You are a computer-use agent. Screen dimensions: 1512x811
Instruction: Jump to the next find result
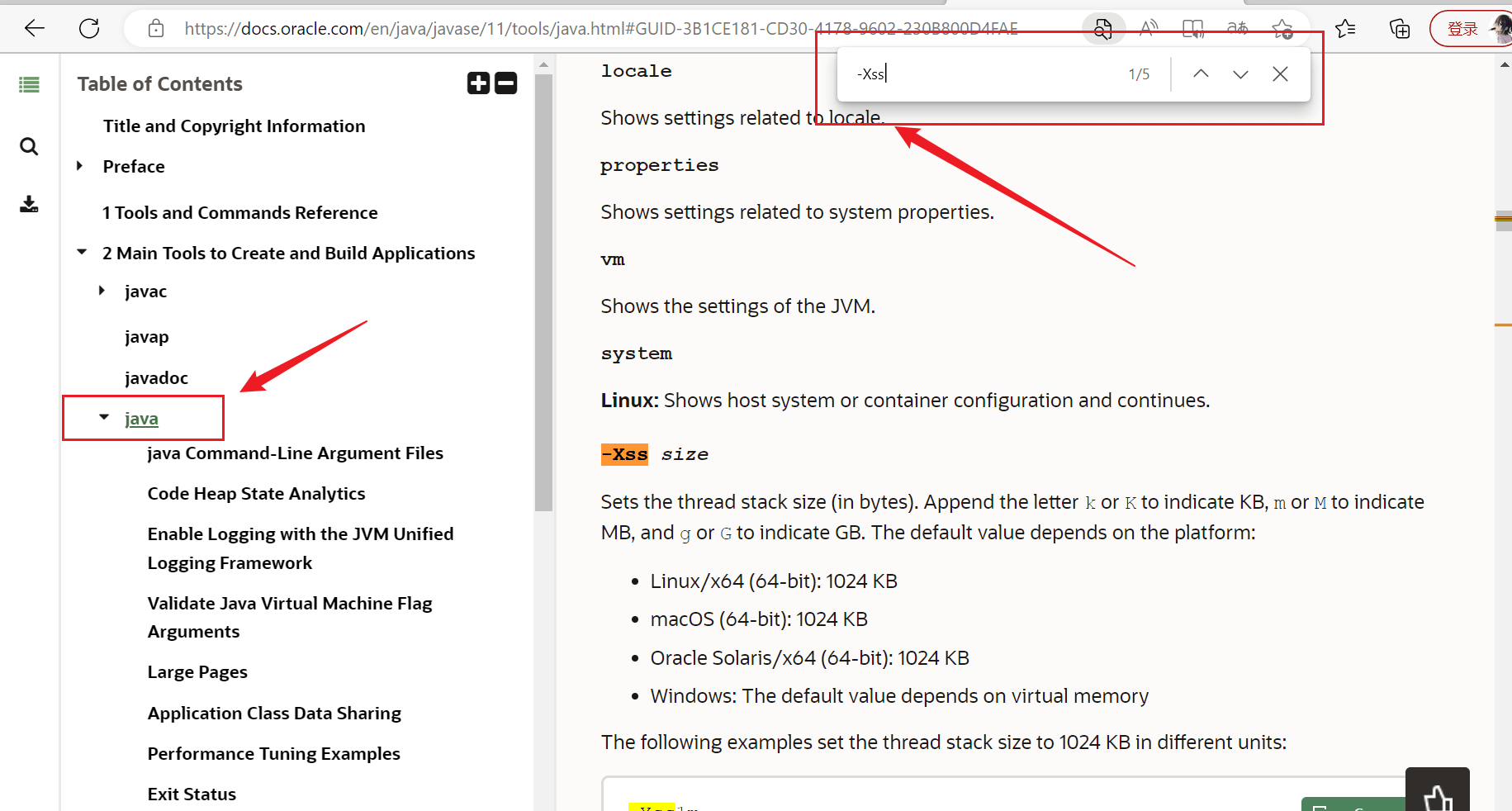tap(1240, 74)
